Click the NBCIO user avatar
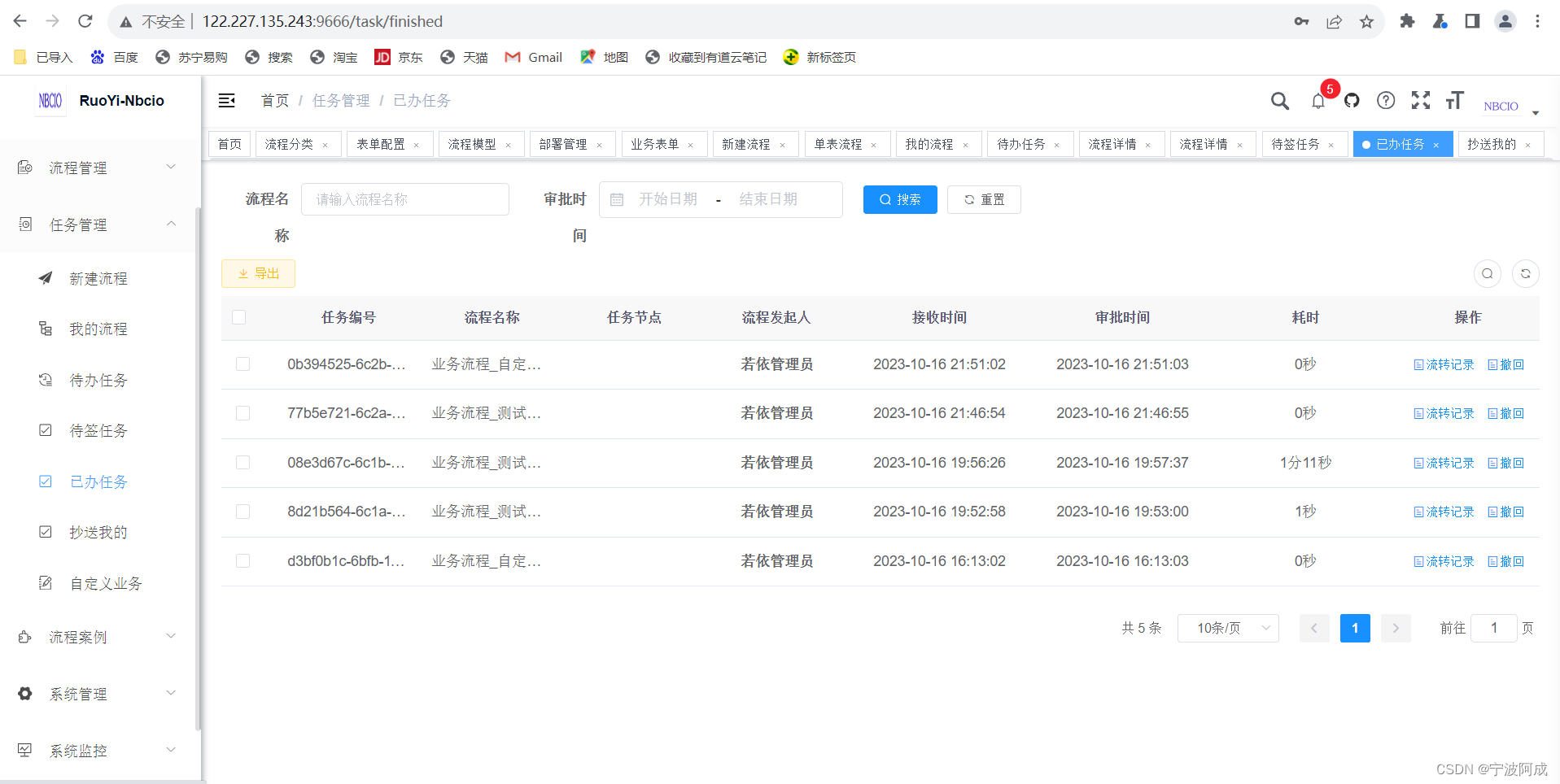 coord(1501,106)
